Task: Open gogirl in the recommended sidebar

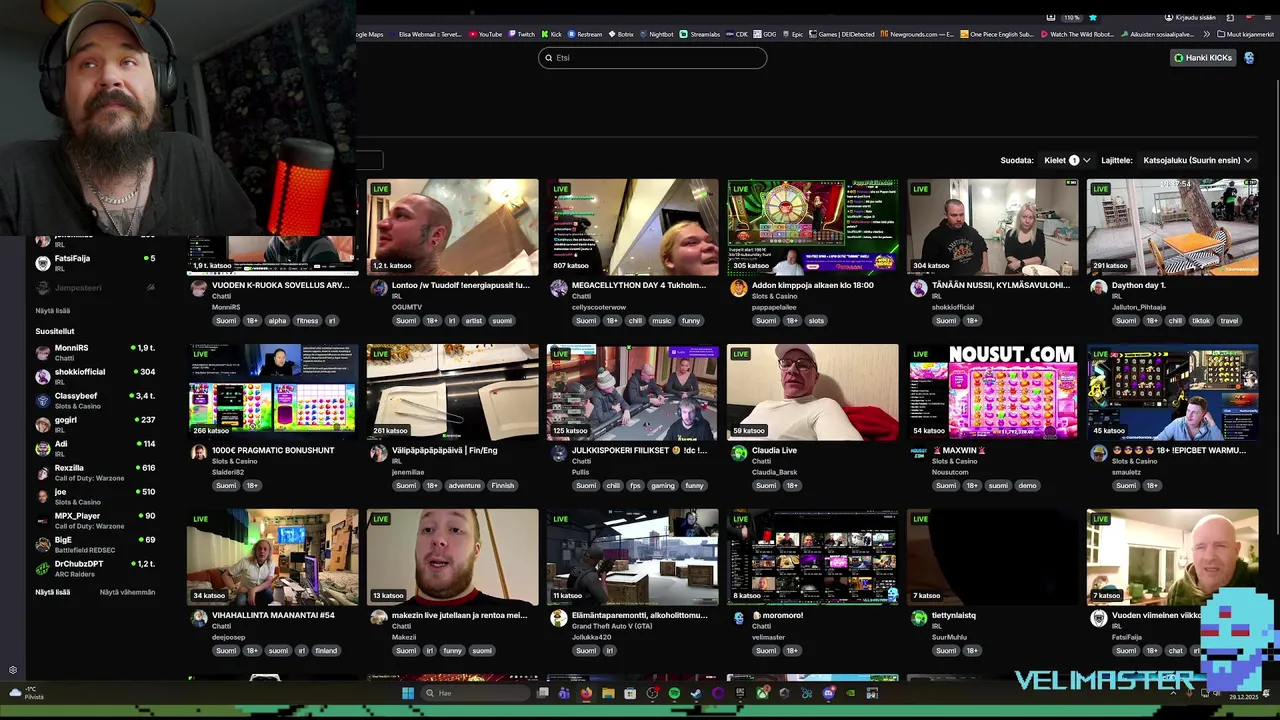Action: click(x=95, y=424)
